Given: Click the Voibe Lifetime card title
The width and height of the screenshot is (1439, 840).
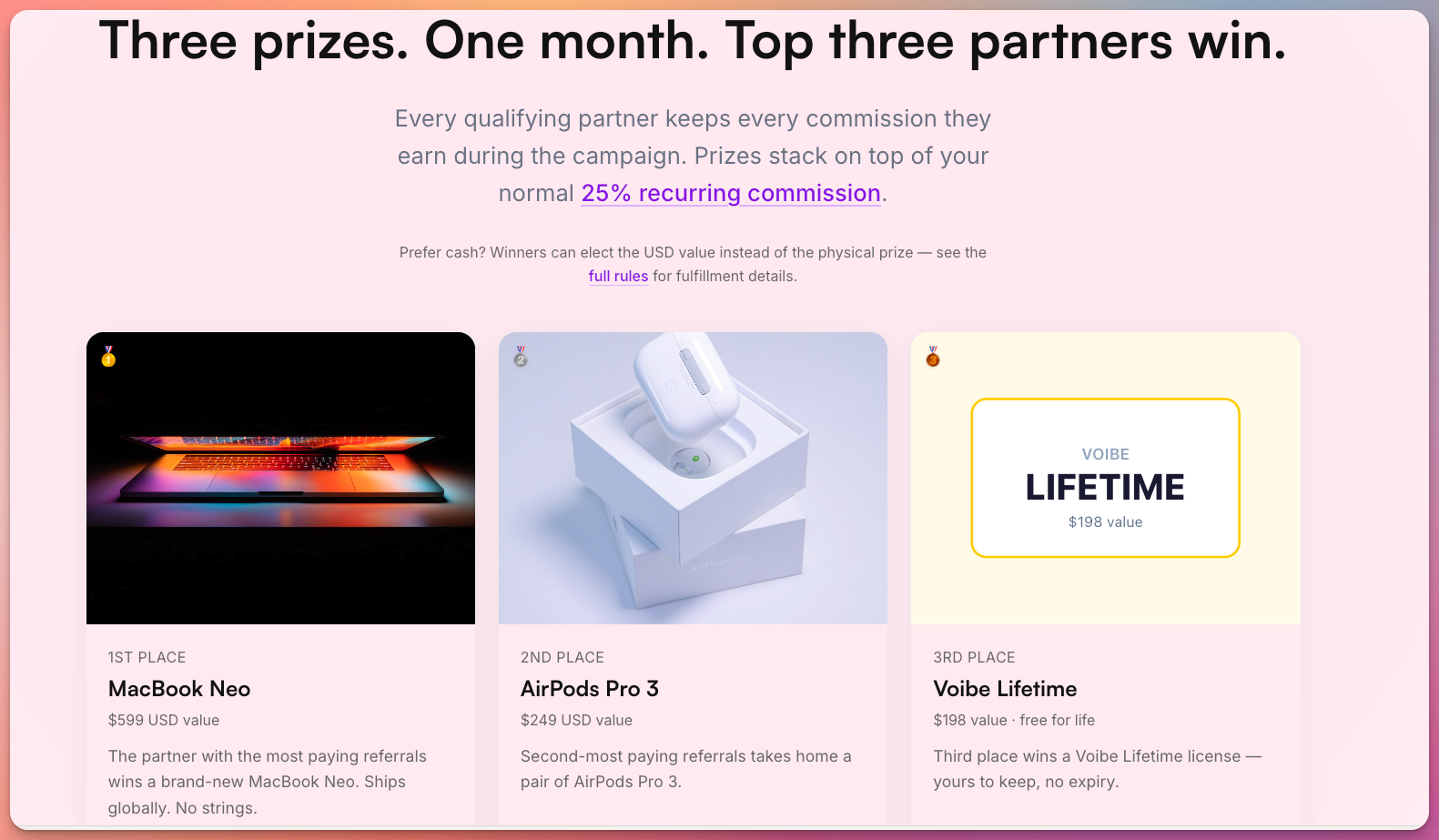Looking at the screenshot, I should (x=1005, y=689).
